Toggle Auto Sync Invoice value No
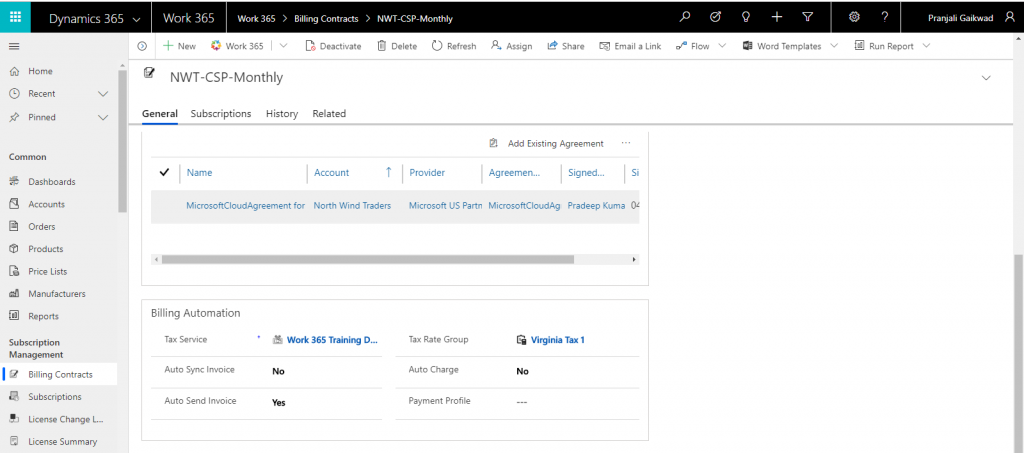 click(278, 371)
